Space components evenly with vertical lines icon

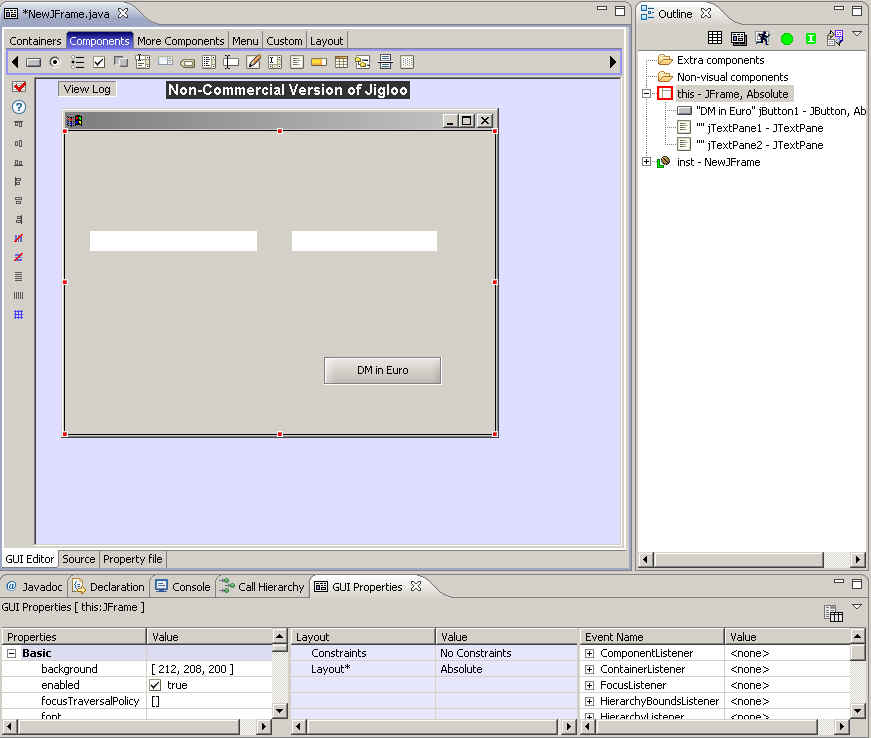coord(18,295)
